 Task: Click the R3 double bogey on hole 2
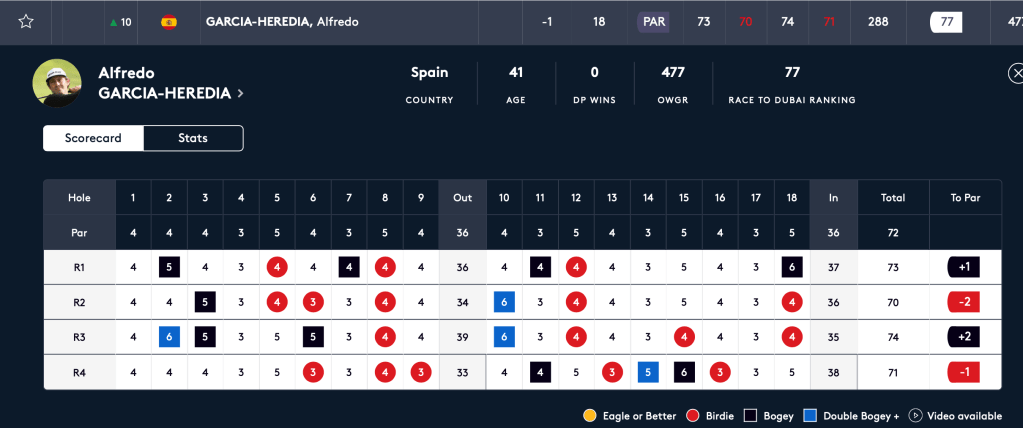tap(170, 337)
